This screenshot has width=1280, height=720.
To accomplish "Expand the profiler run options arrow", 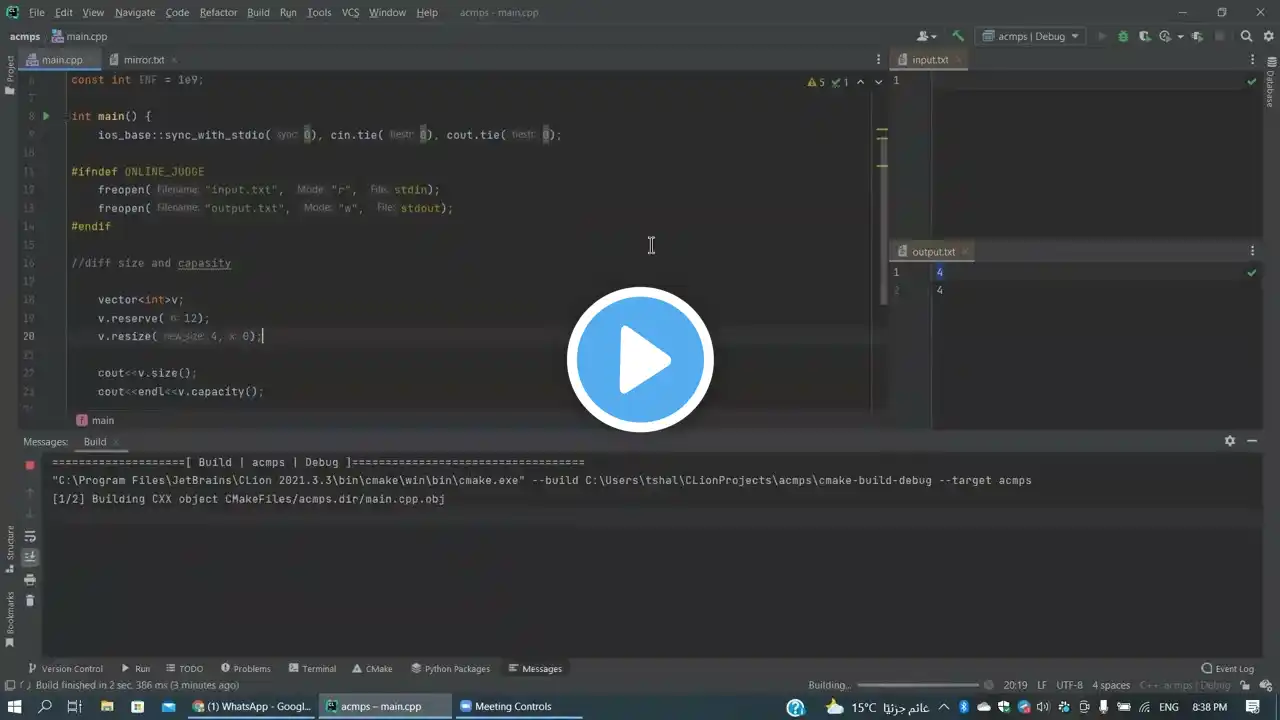I will coord(1180,36).
